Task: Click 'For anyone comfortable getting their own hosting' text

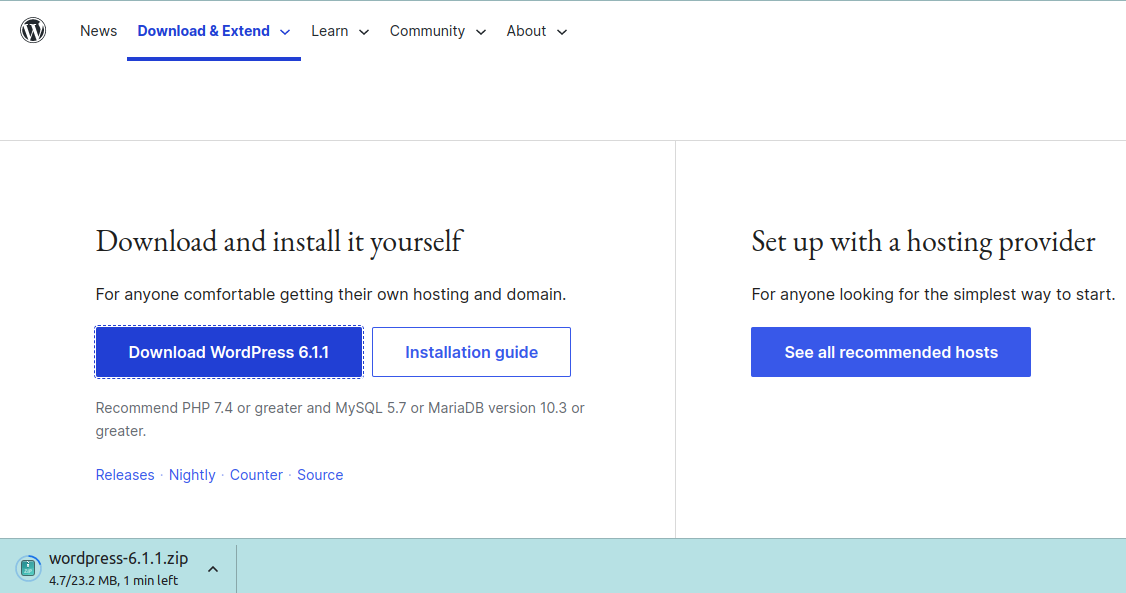Action: click(331, 294)
